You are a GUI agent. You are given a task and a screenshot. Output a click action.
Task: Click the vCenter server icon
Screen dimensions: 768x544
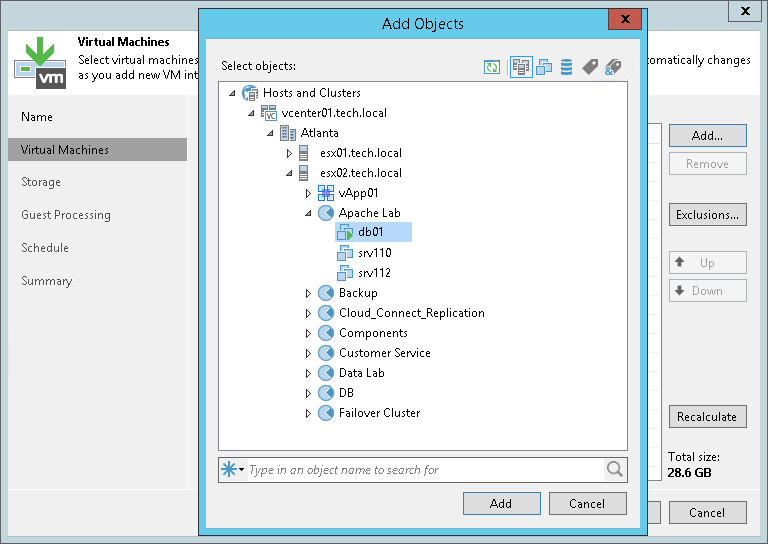click(269, 113)
